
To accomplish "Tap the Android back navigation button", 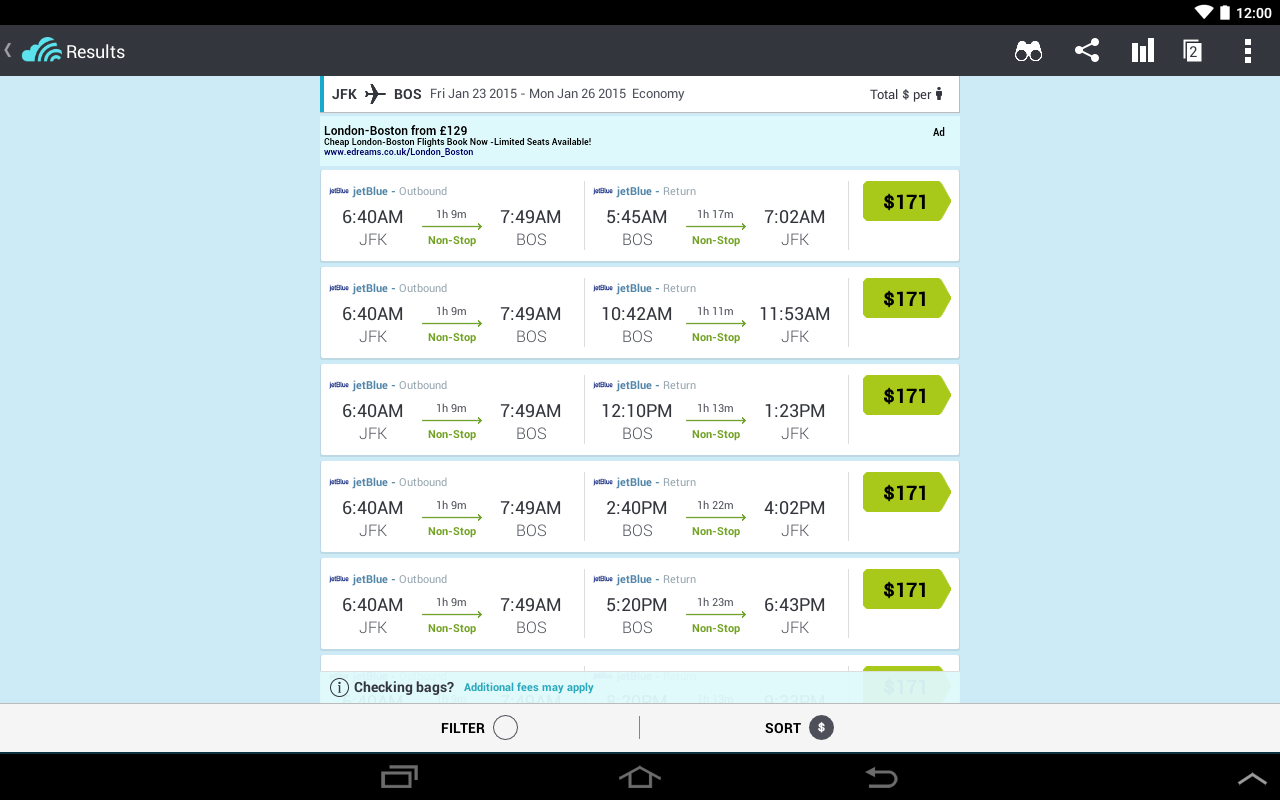I will [880, 777].
